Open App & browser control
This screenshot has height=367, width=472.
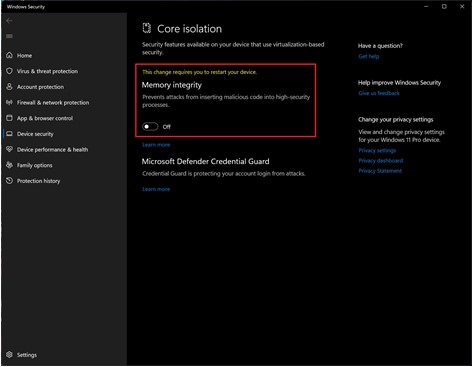pos(45,118)
